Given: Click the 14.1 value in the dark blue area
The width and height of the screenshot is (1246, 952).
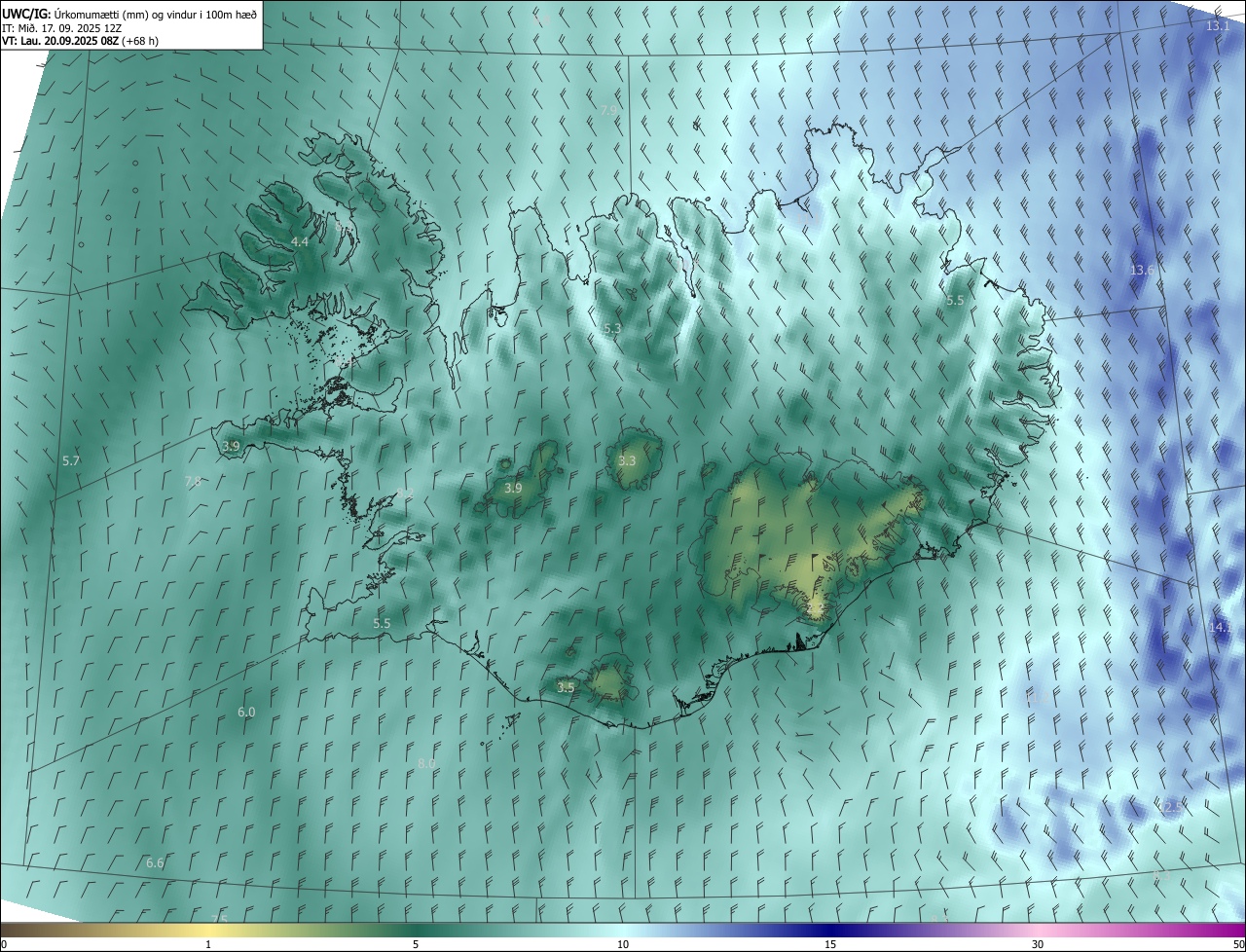Looking at the screenshot, I should [1220, 628].
